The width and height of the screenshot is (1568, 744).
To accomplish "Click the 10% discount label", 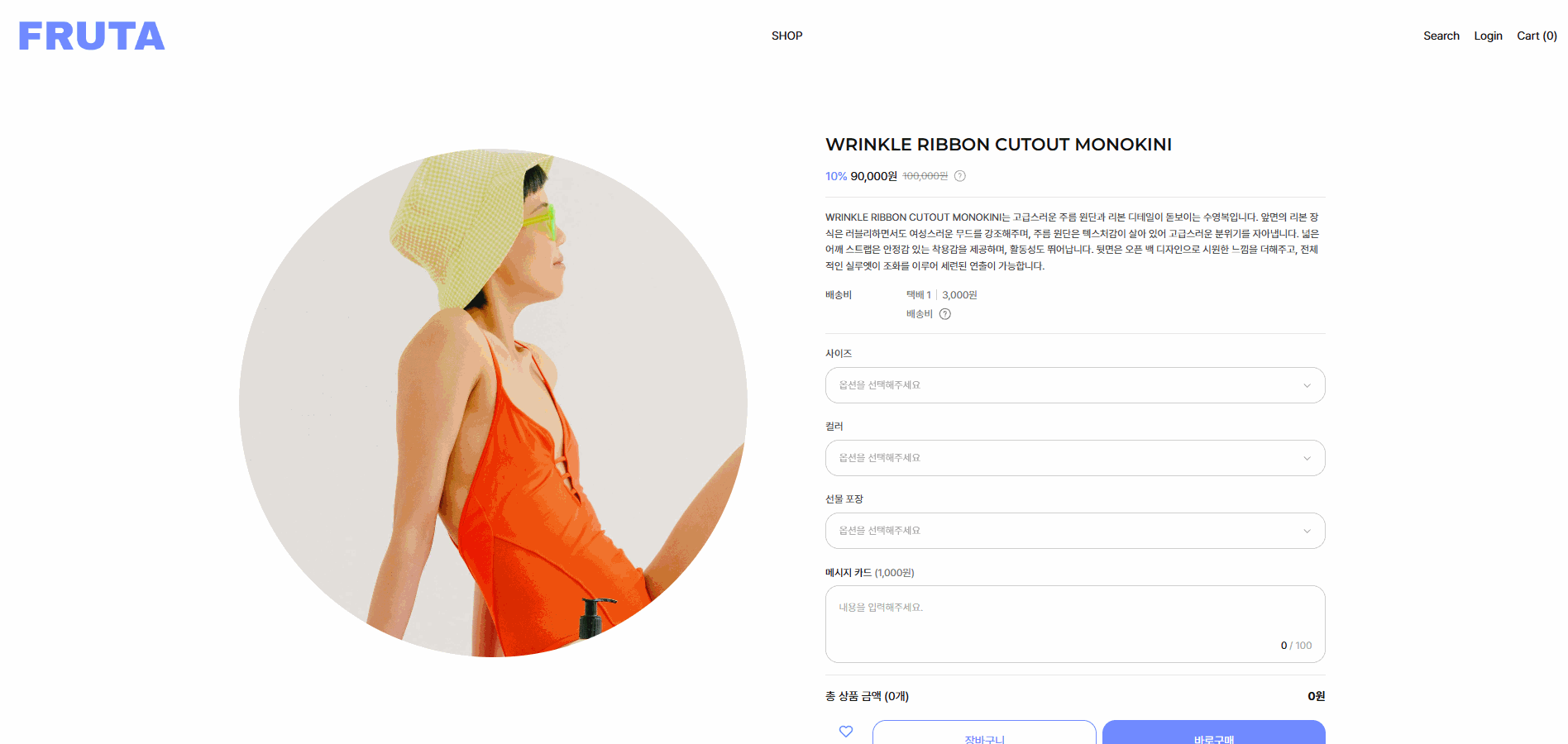I will pyautogui.click(x=836, y=176).
